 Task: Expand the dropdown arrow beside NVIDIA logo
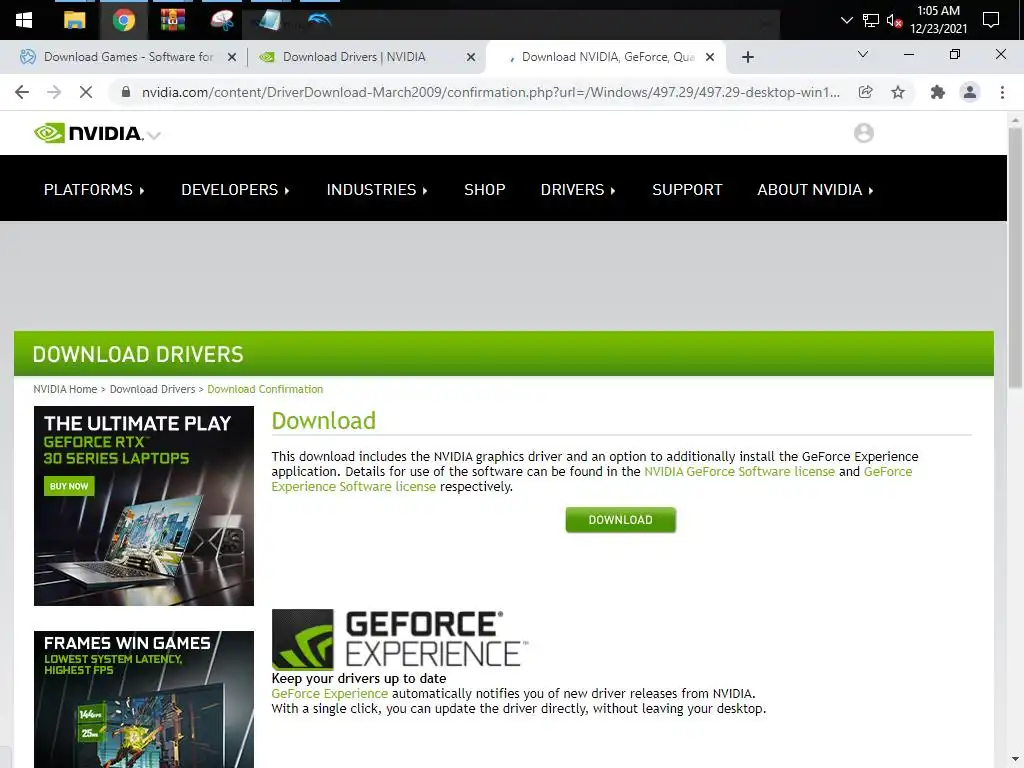154,136
